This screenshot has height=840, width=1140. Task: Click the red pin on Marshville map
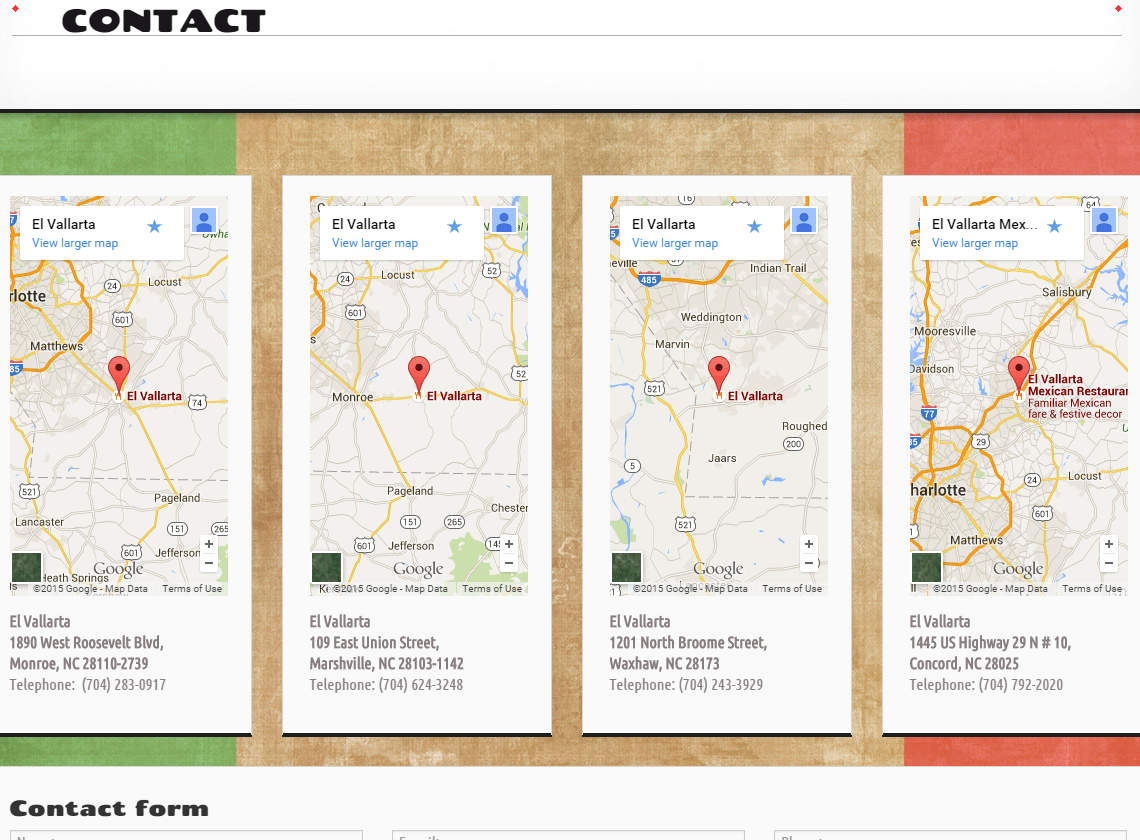click(419, 377)
